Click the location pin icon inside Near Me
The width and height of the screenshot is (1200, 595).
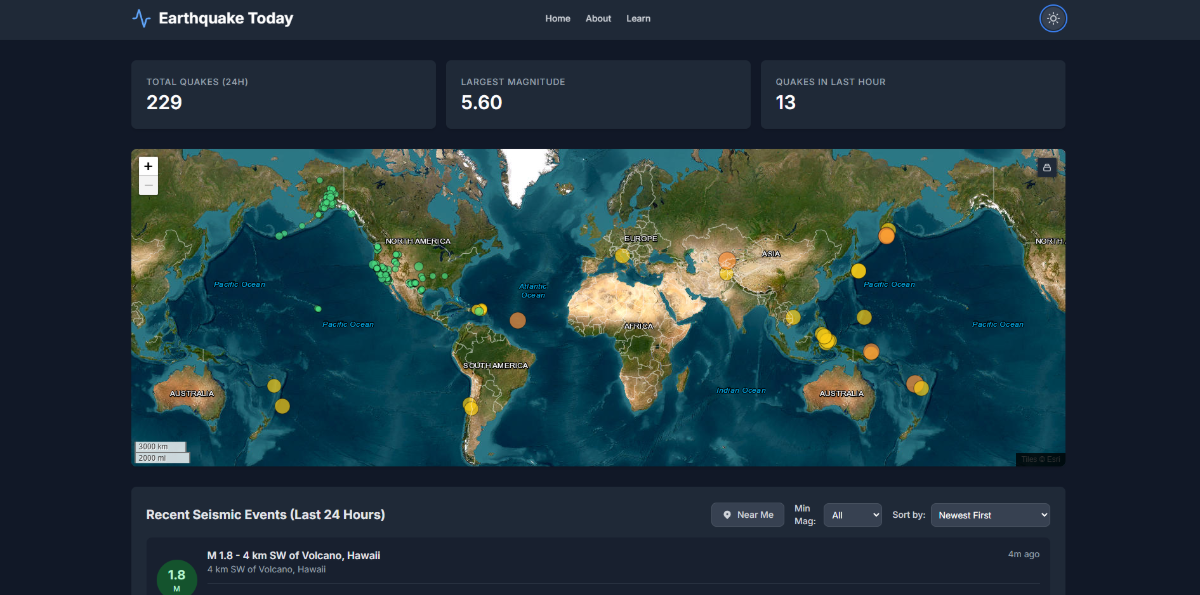[x=726, y=514]
